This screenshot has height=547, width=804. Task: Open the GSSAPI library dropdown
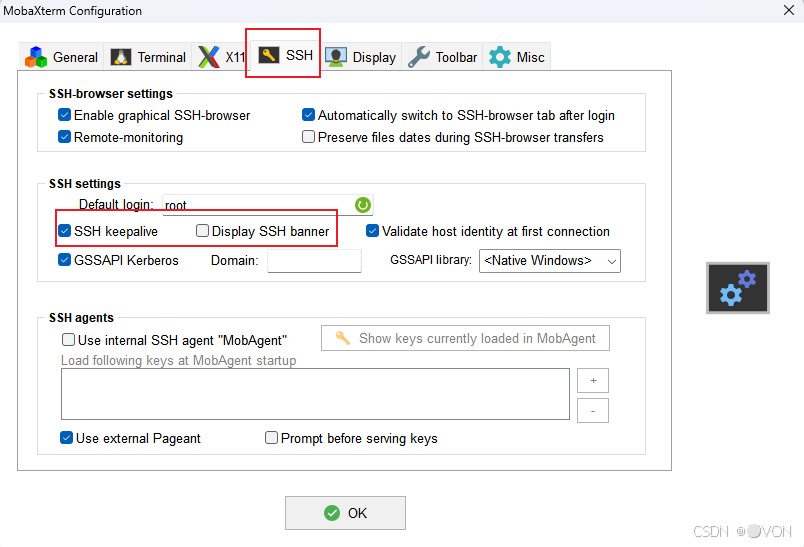coord(550,260)
